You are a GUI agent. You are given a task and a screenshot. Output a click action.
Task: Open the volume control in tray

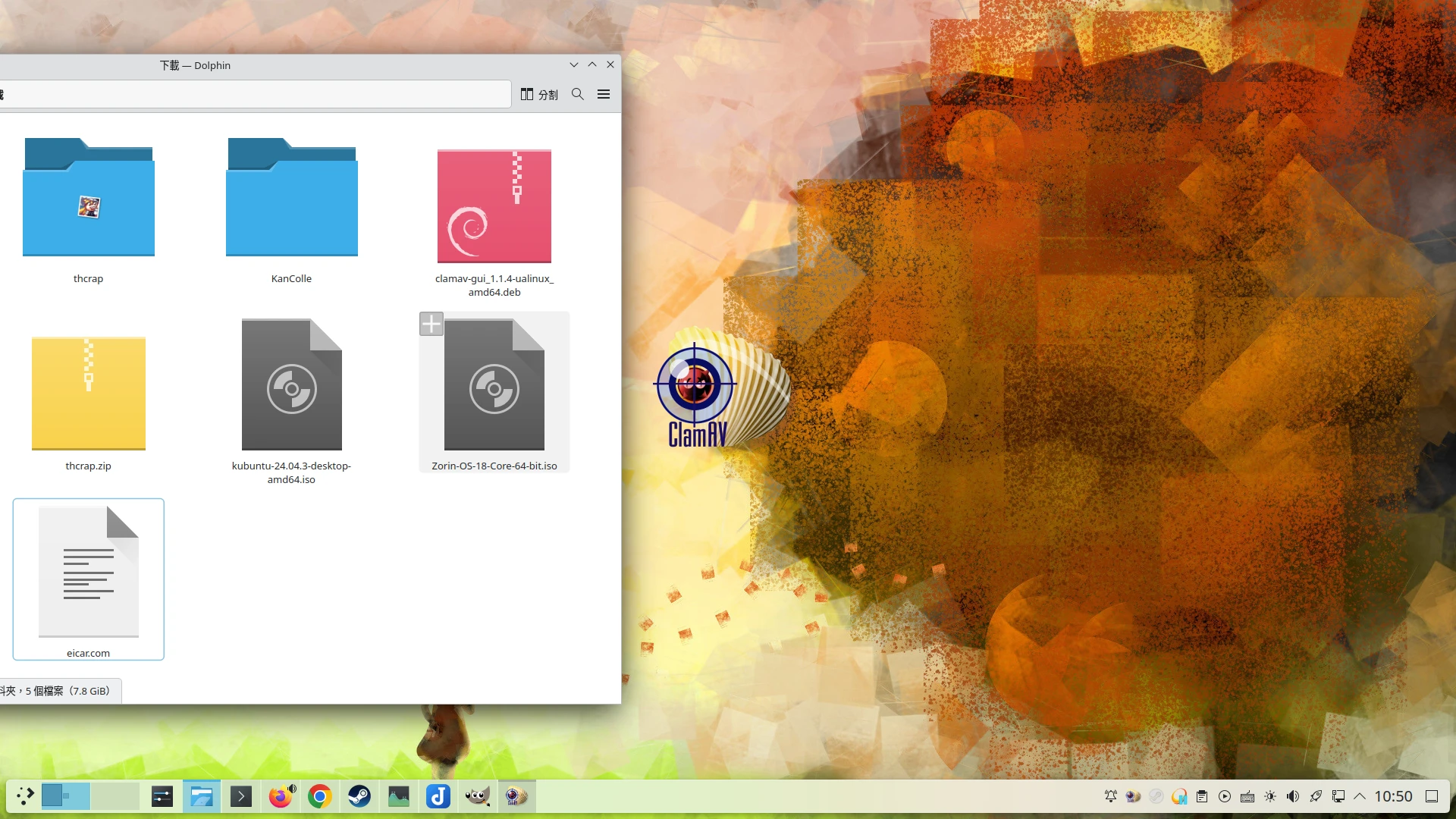1293,796
